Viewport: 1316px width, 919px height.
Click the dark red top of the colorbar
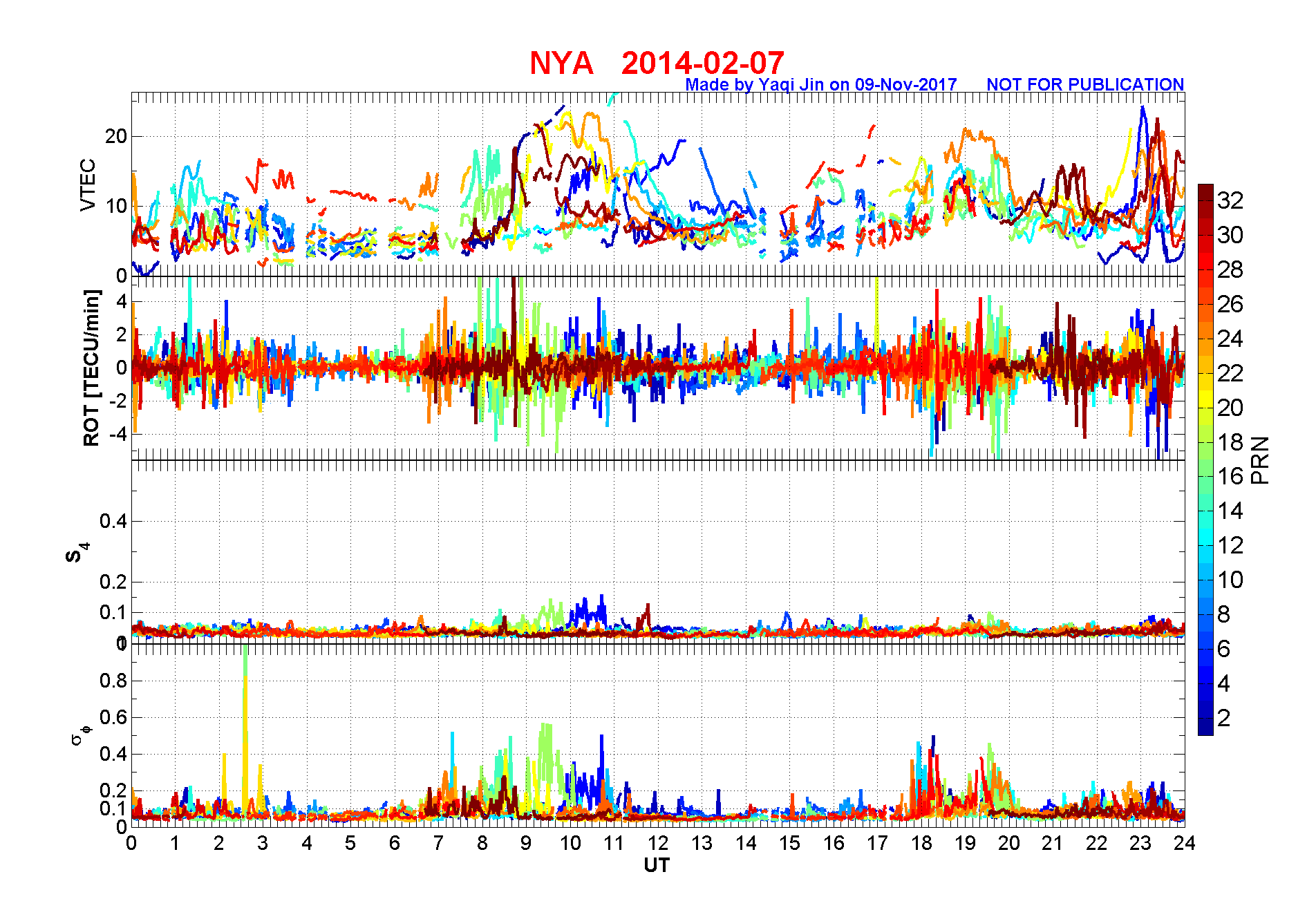(1205, 191)
